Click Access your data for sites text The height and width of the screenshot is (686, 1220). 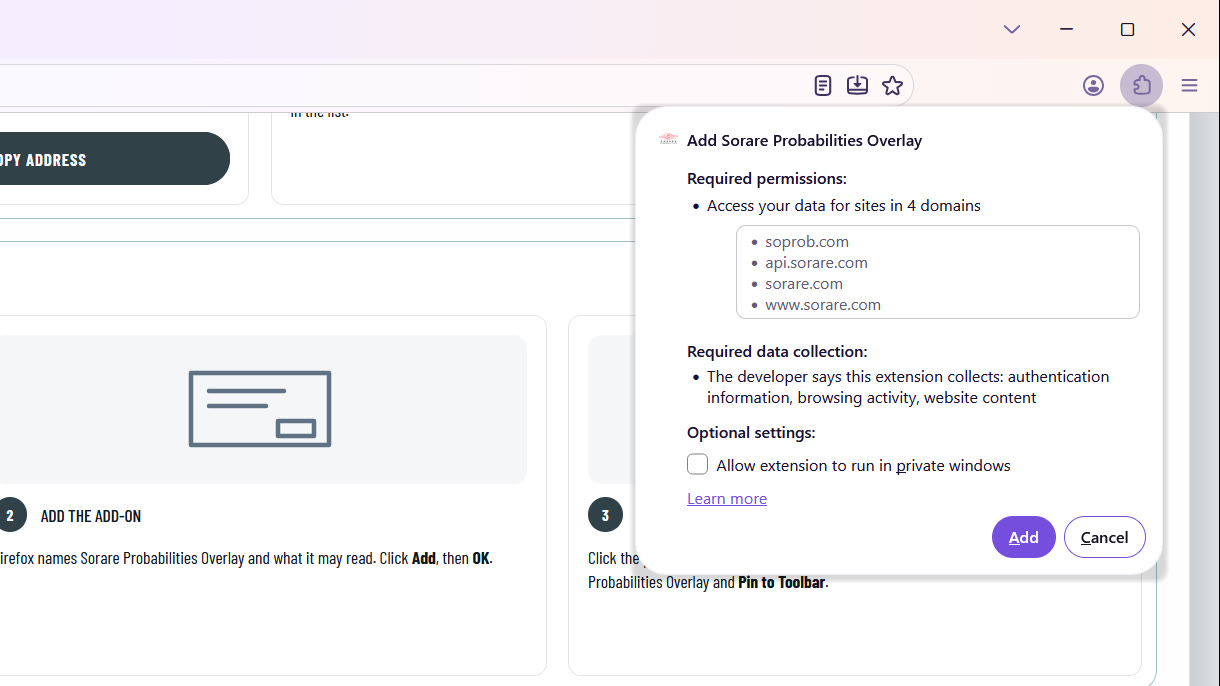coord(844,206)
